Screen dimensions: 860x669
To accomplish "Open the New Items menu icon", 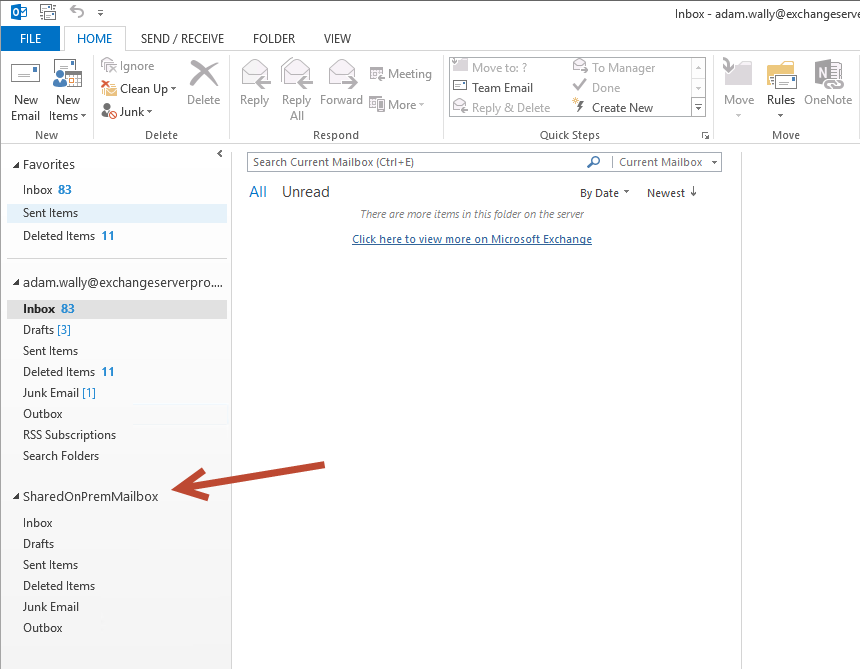I will point(67,73).
